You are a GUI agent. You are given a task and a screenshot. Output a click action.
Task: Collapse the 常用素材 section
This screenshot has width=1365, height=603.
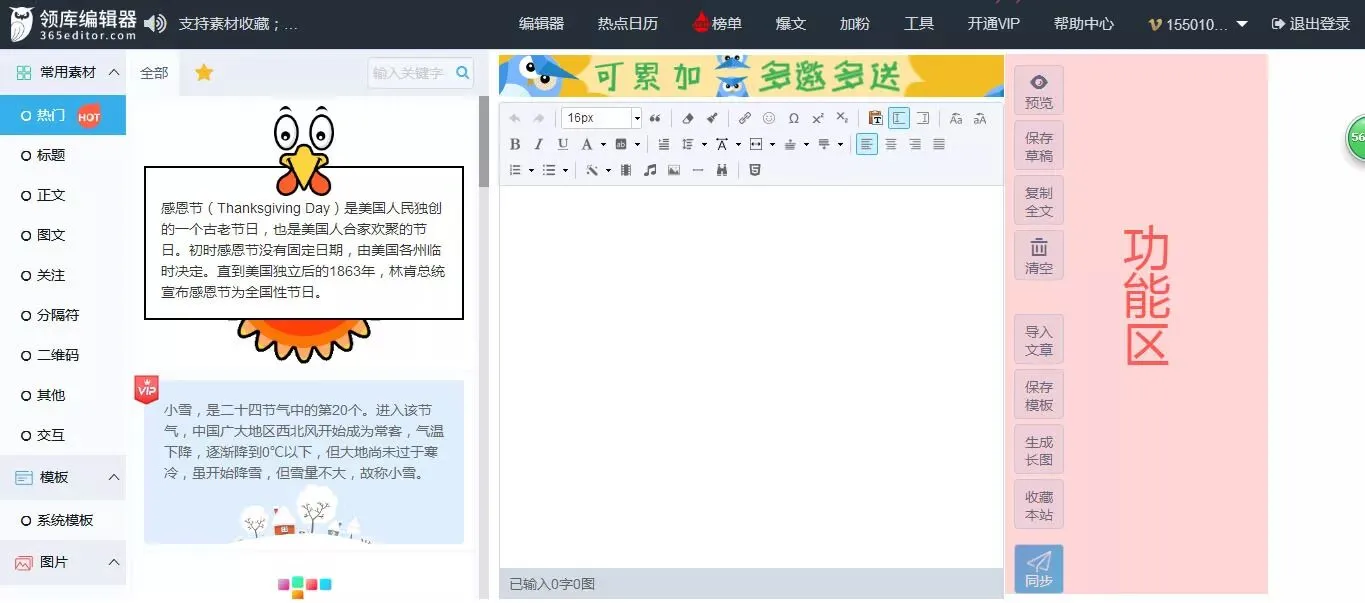[x=114, y=72]
